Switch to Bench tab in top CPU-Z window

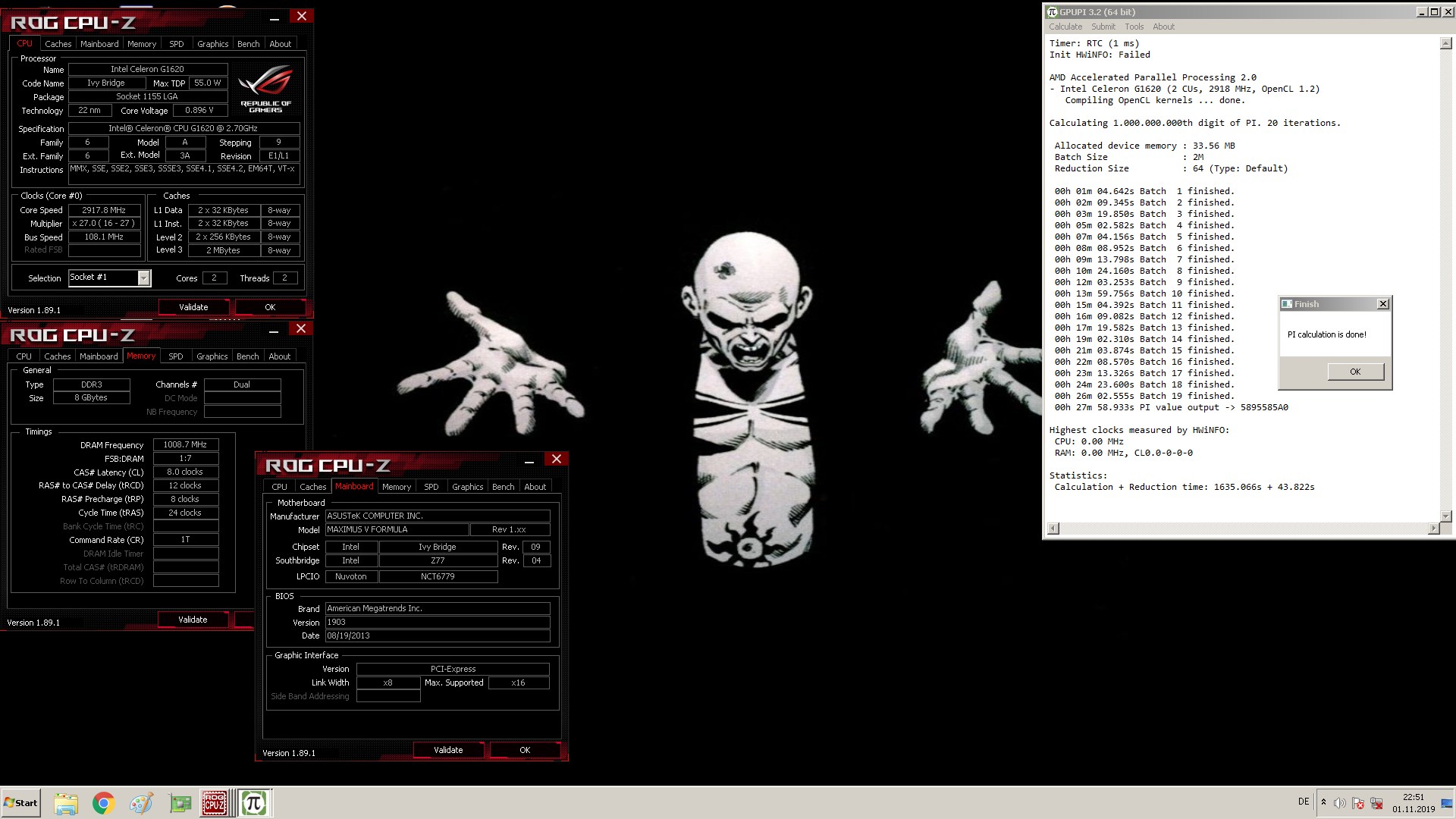[x=248, y=44]
